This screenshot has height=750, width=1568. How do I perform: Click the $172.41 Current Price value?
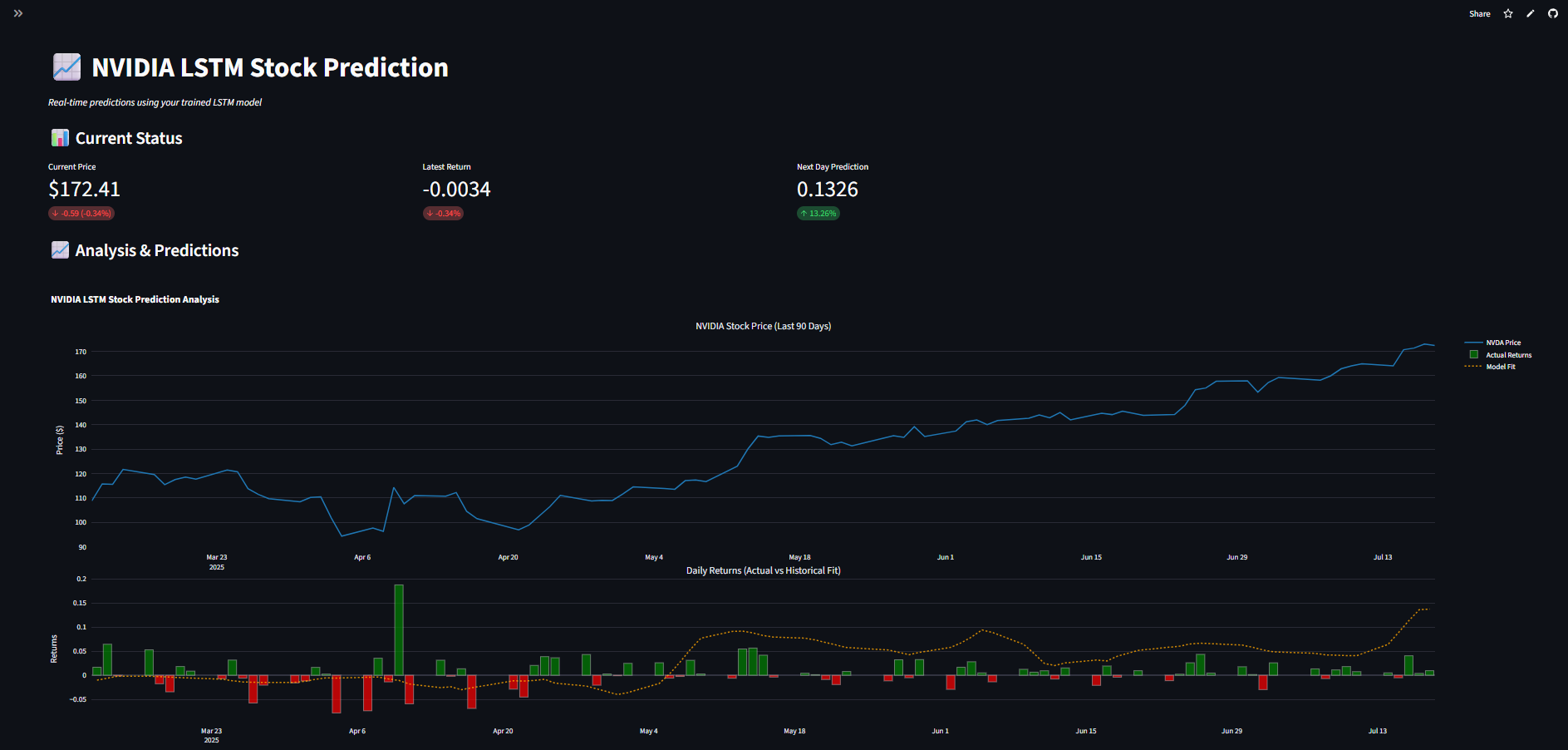(x=84, y=189)
